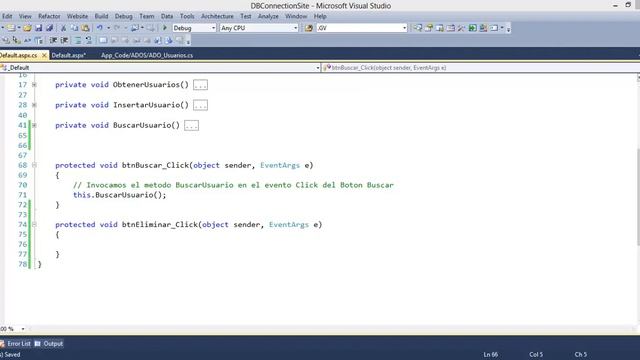
Task: Switch to App_Code/ADOS/ADO_Usuarios.cs tab
Action: [147, 55]
